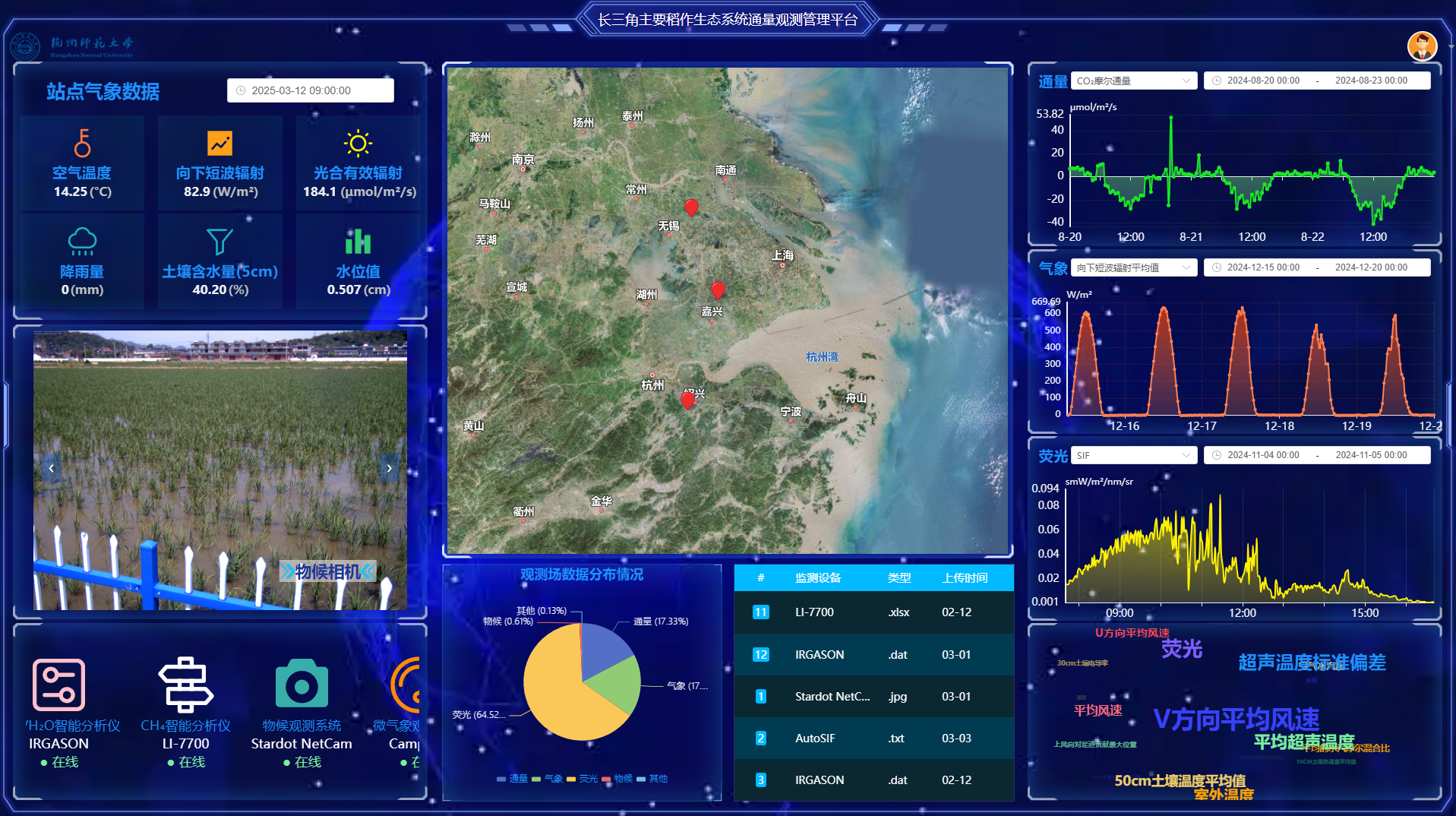Click the station date-time field 2025-03-12
The height and width of the screenshot is (816, 1456).
pyautogui.click(x=310, y=90)
